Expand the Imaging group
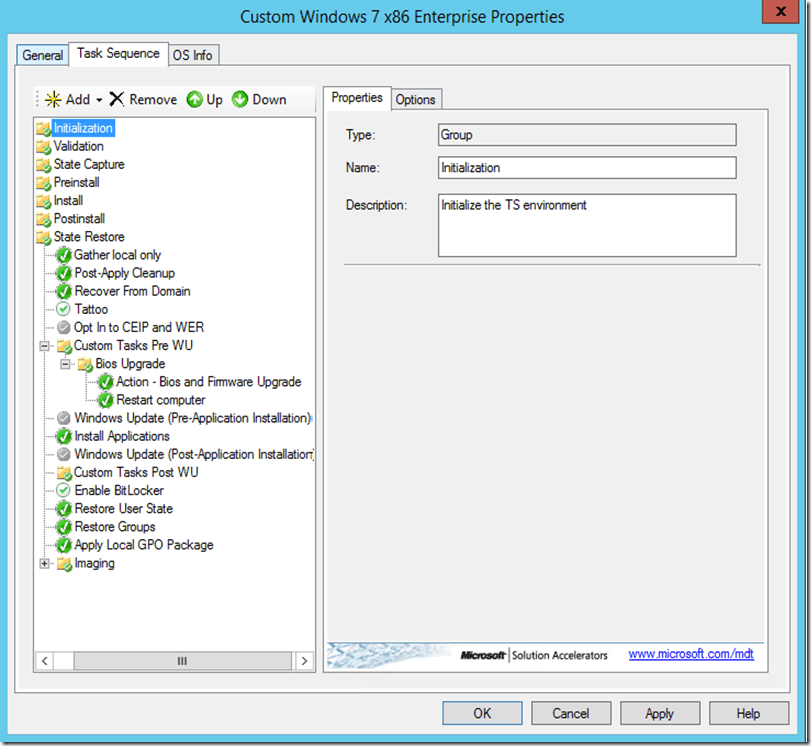This screenshot has width=811, height=746. click(44, 564)
